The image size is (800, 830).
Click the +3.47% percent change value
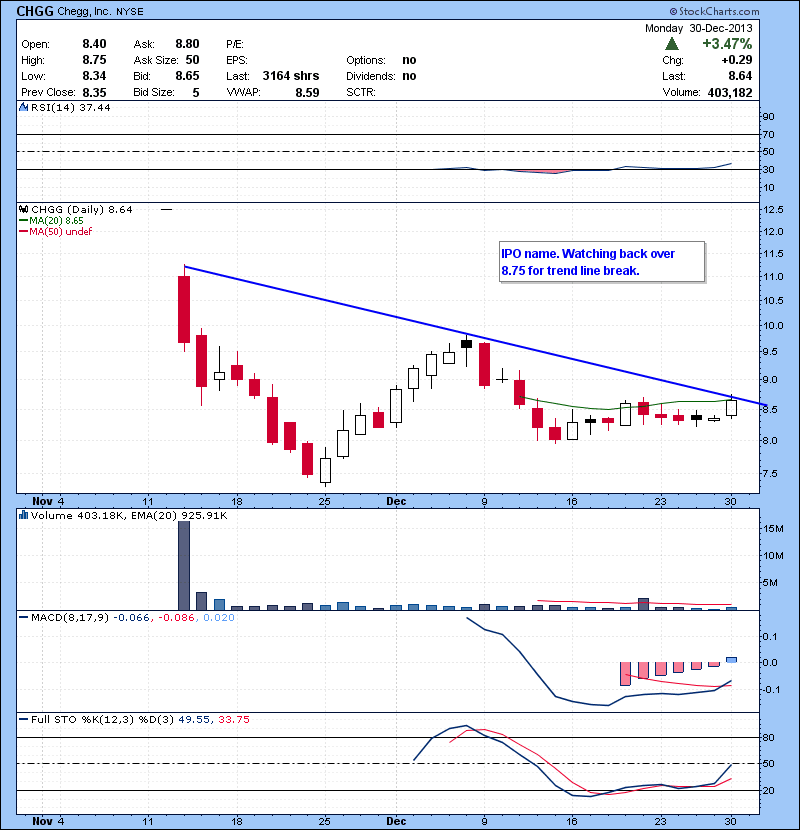pos(727,43)
